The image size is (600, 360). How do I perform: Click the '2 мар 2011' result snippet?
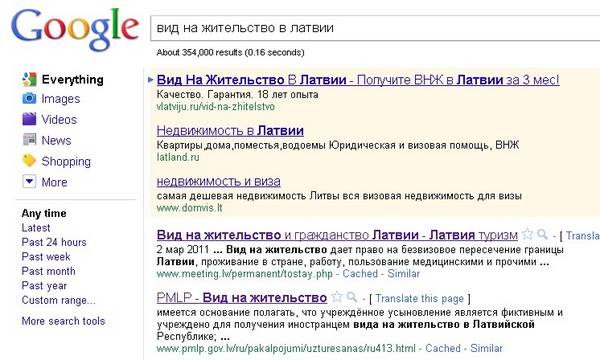coord(360,256)
